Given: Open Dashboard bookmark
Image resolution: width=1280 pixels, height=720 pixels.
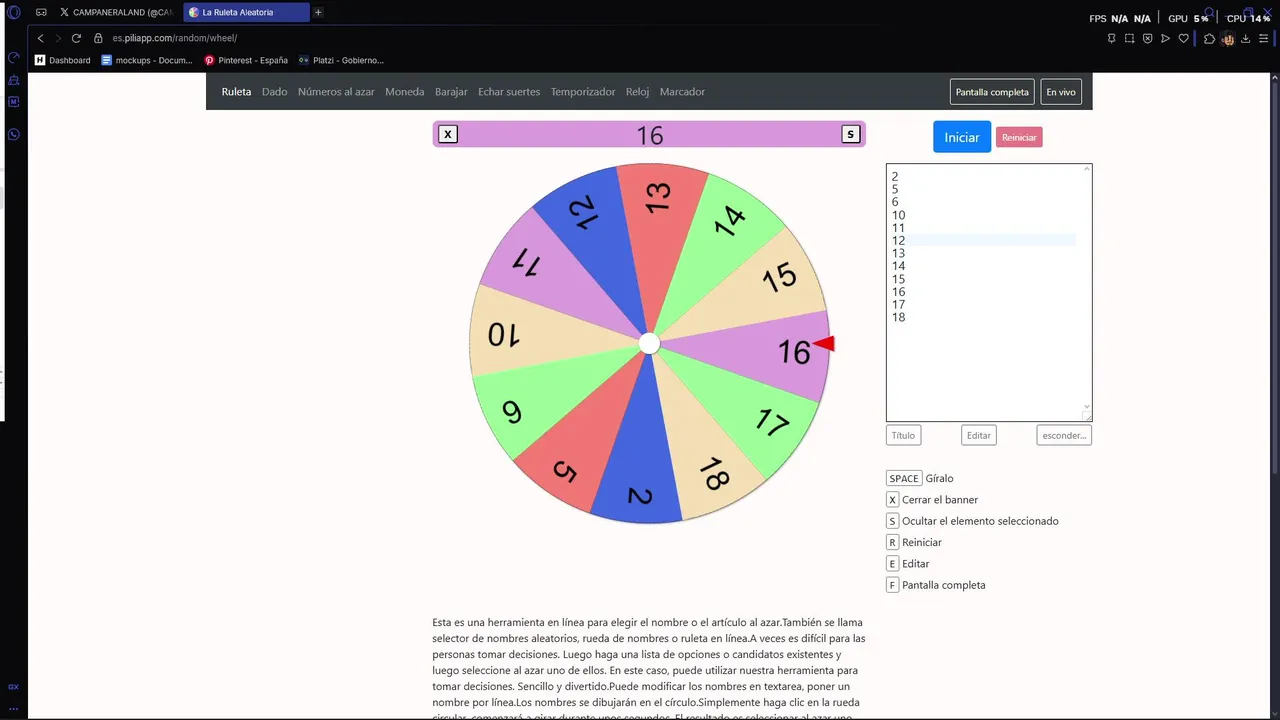Looking at the screenshot, I should (x=63, y=60).
